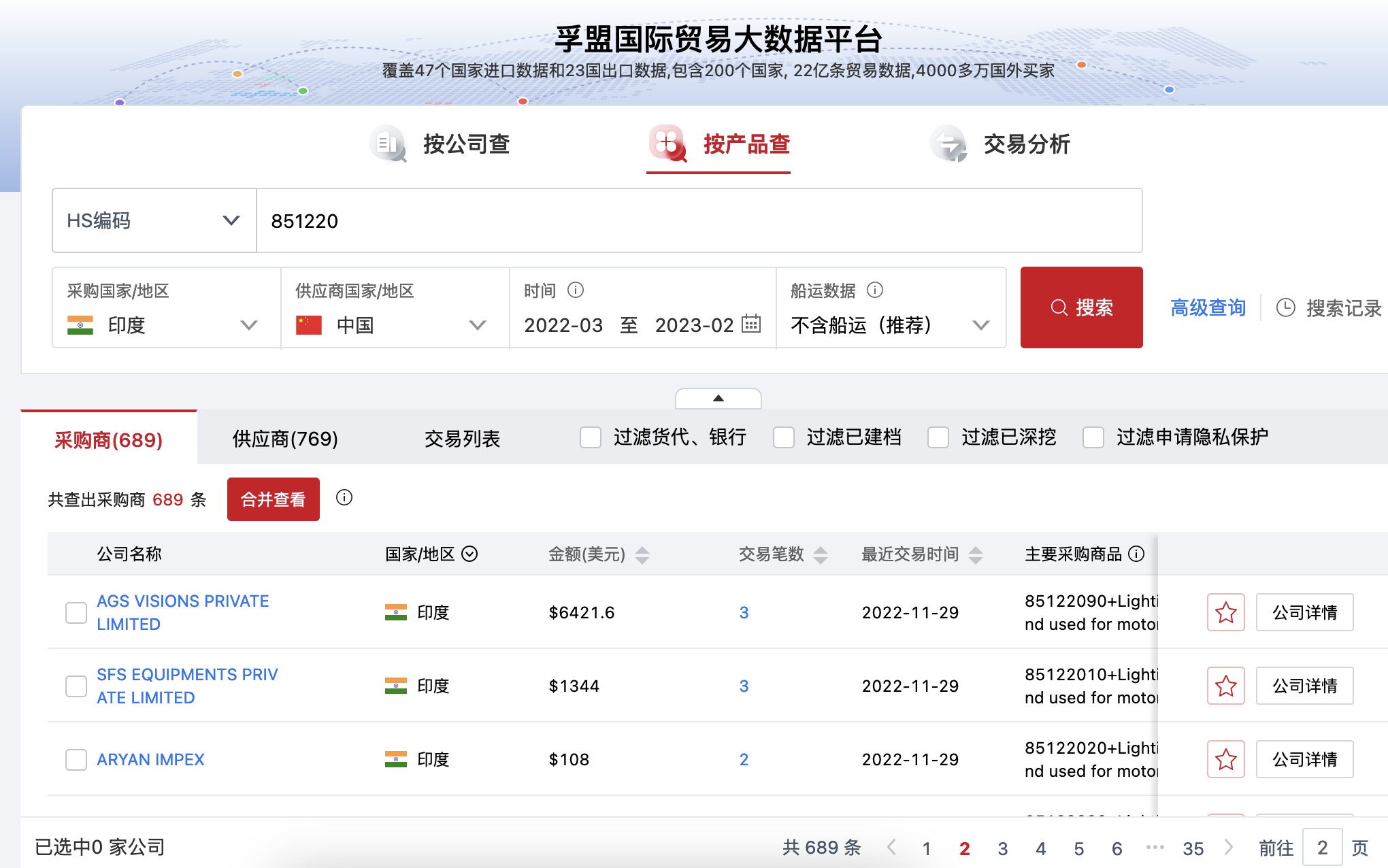The height and width of the screenshot is (868, 1388).
Task: Click the calendar icon in the date range field
Action: (x=751, y=325)
